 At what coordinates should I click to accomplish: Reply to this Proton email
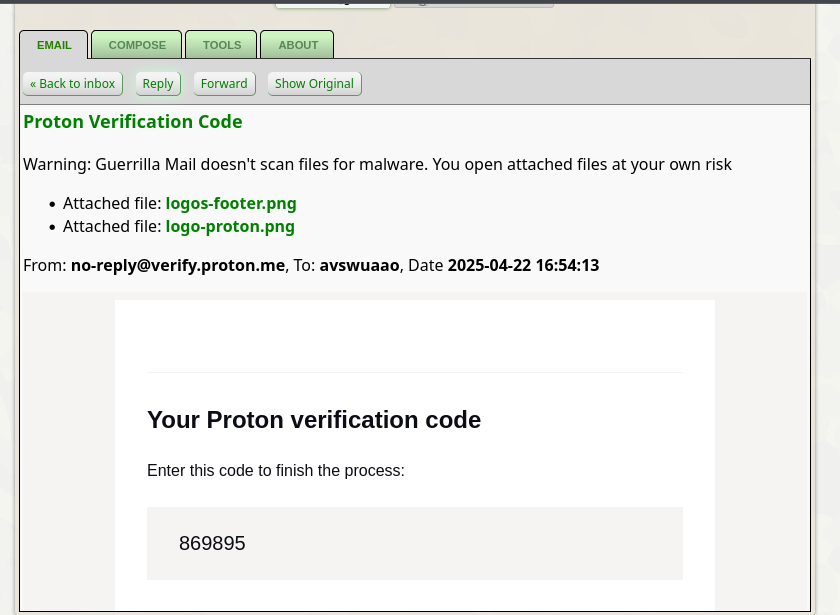(158, 84)
